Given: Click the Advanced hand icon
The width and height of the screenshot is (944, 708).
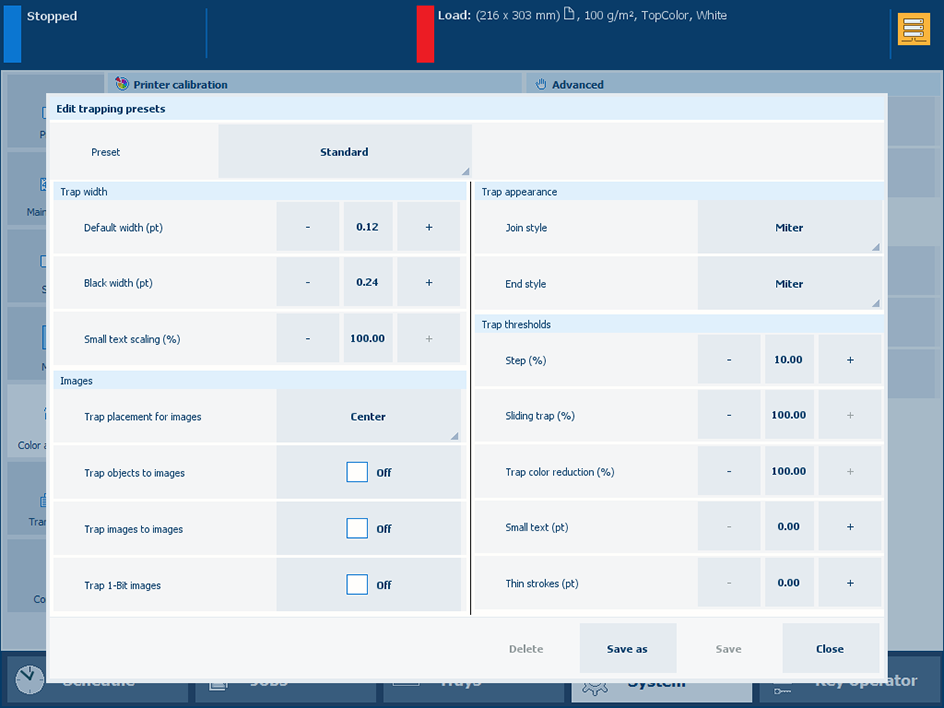Looking at the screenshot, I should click(x=541, y=85).
